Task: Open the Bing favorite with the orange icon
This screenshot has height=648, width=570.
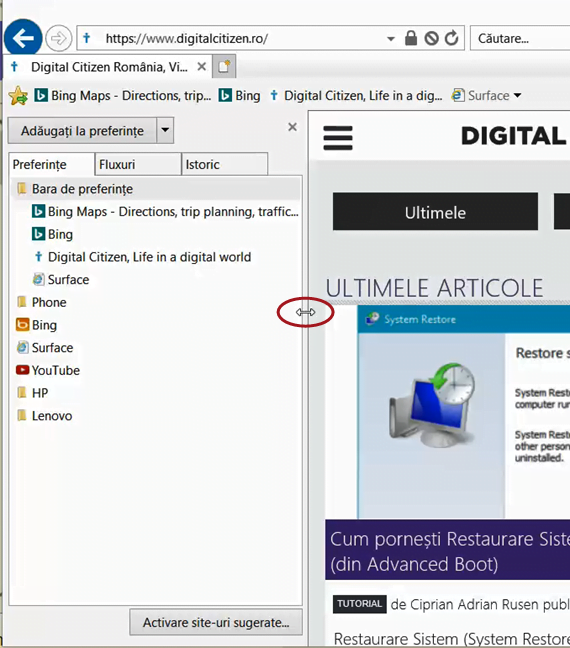Action: (36, 325)
